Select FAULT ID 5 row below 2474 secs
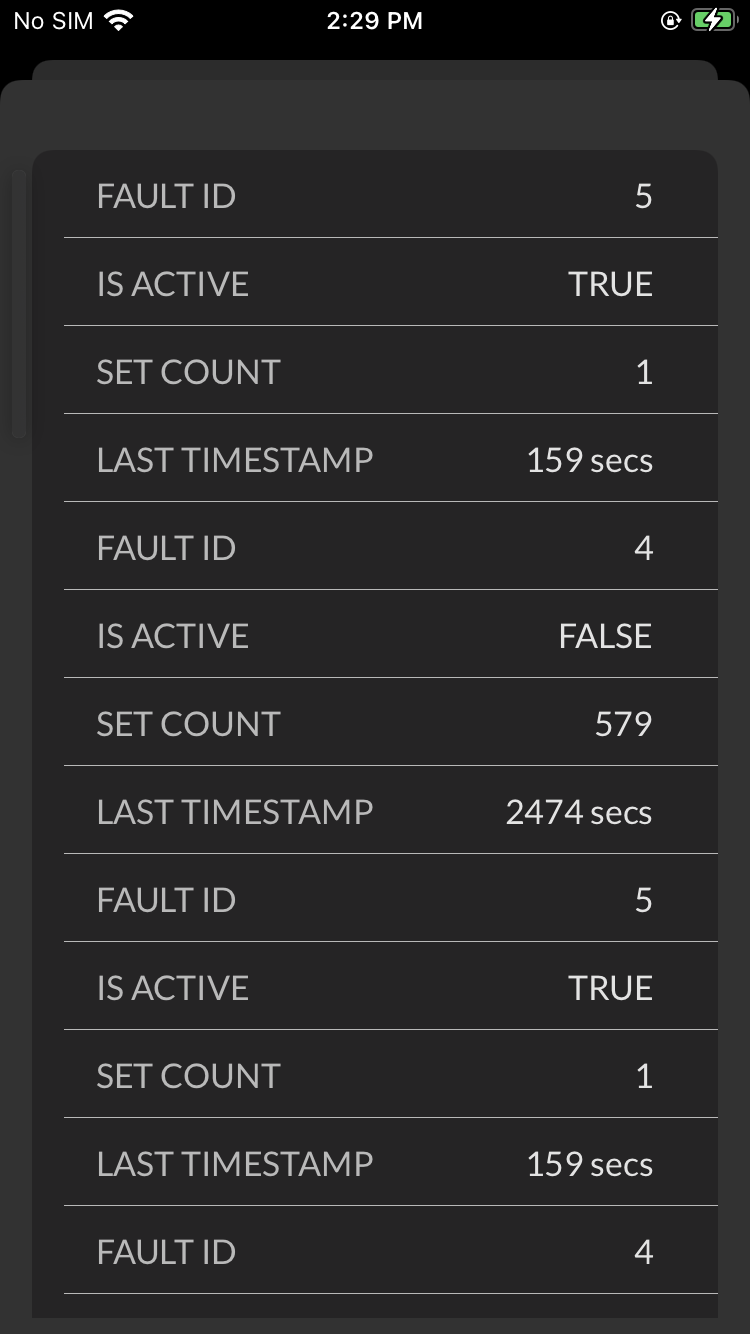 pyautogui.click(x=375, y=900)
